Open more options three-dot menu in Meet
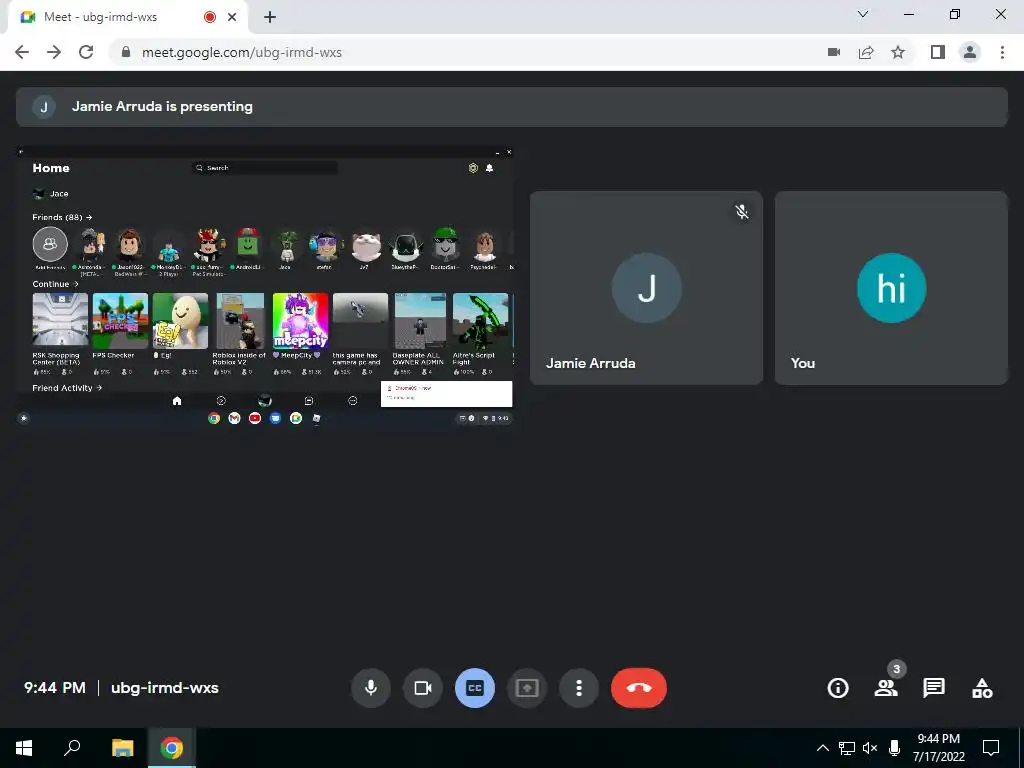This screenshot has width=1024, height=768. 579,688
